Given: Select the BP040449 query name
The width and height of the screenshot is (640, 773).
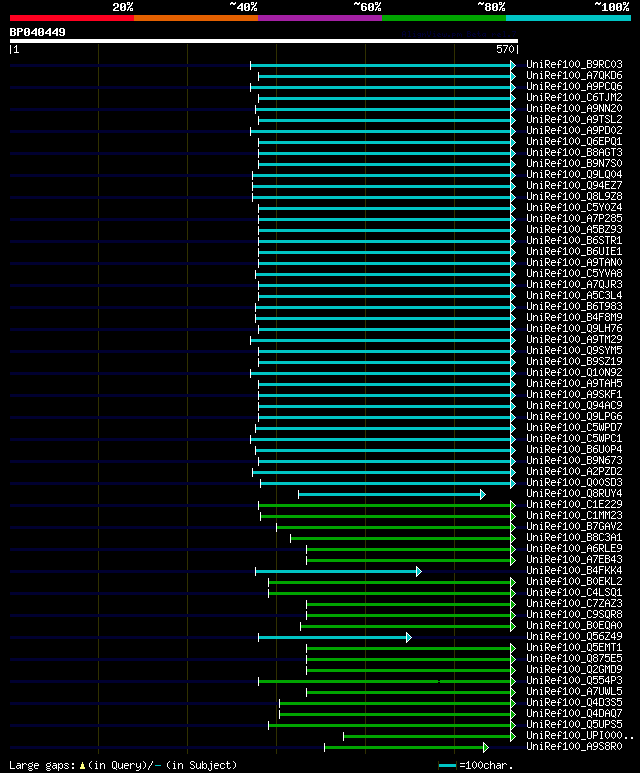Looking at the screenshot, I should (x=37, y=33).
